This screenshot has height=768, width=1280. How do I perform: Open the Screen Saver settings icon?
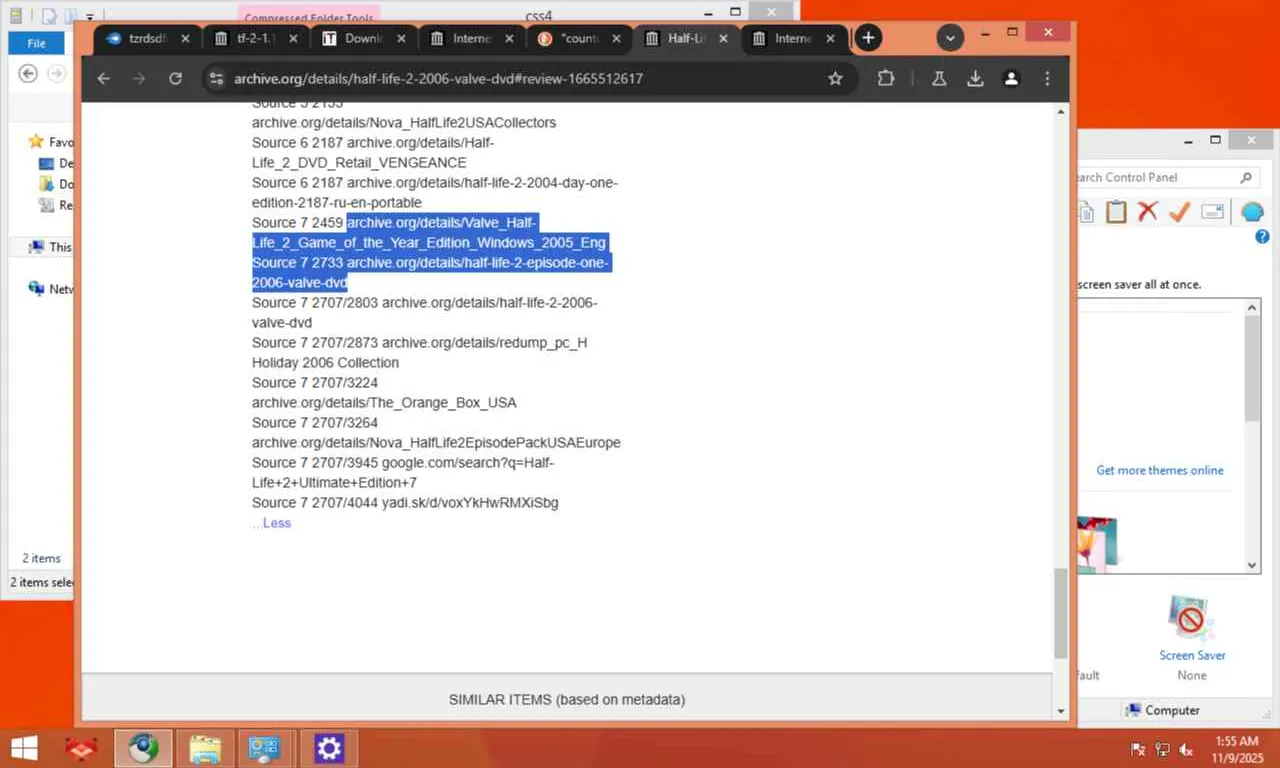tap(1191, 618)
